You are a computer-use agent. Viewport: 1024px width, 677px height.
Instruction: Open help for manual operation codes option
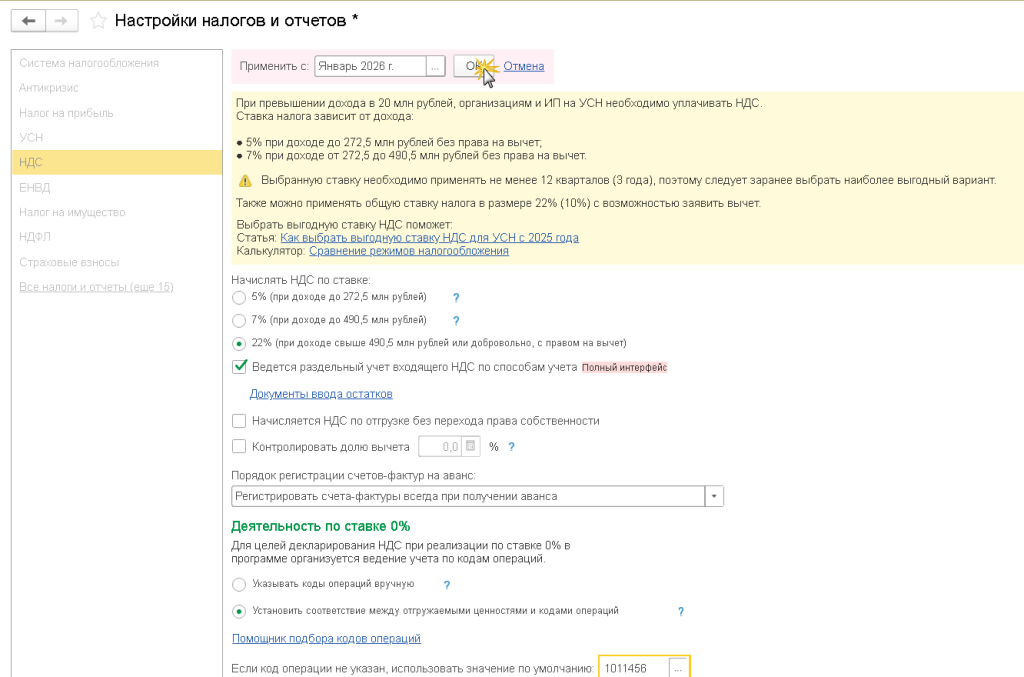[x=447, y=585]
